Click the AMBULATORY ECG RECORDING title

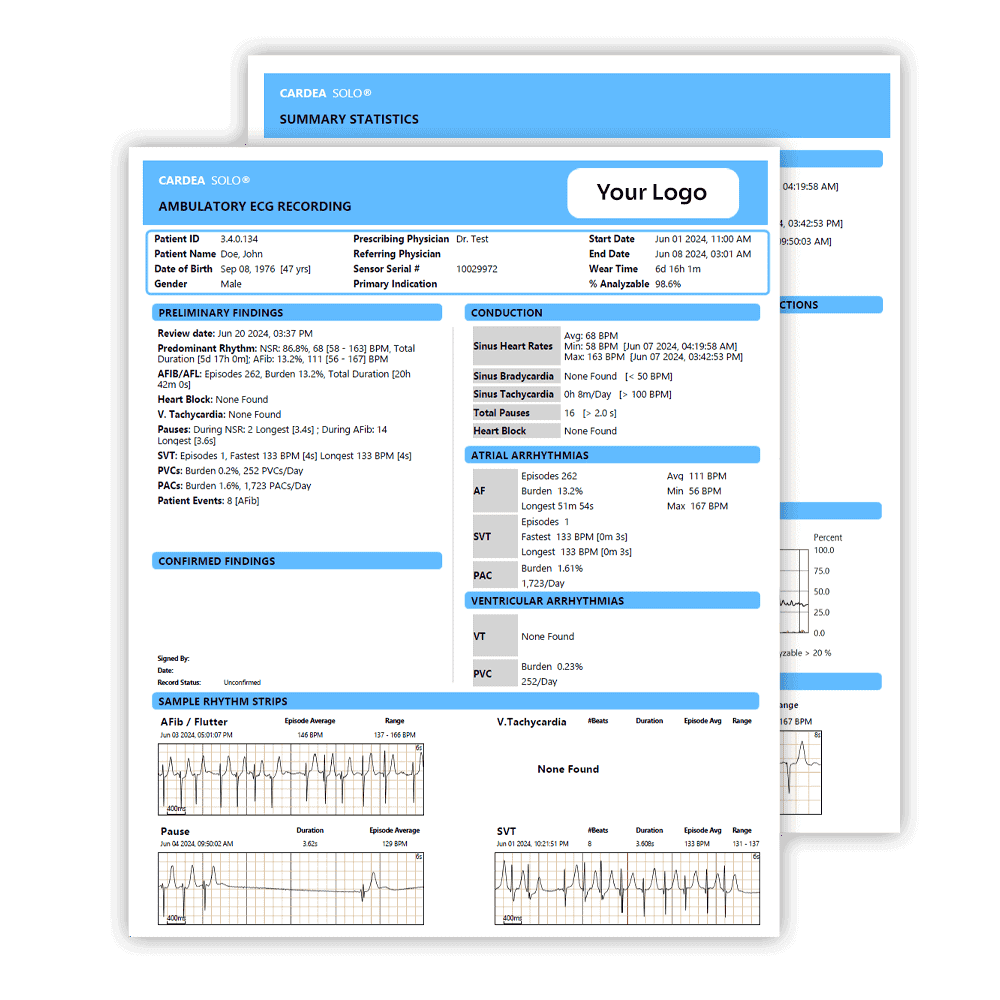(254, 206)
